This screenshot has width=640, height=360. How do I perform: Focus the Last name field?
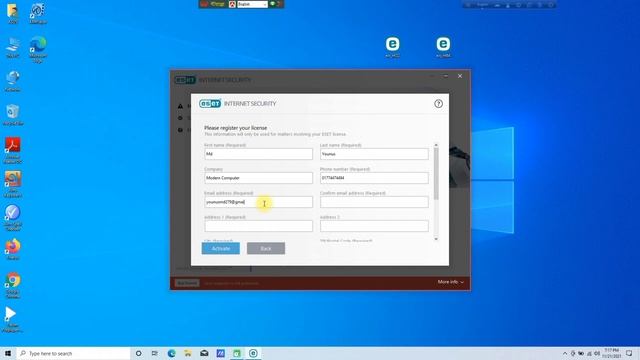(374, 154)
